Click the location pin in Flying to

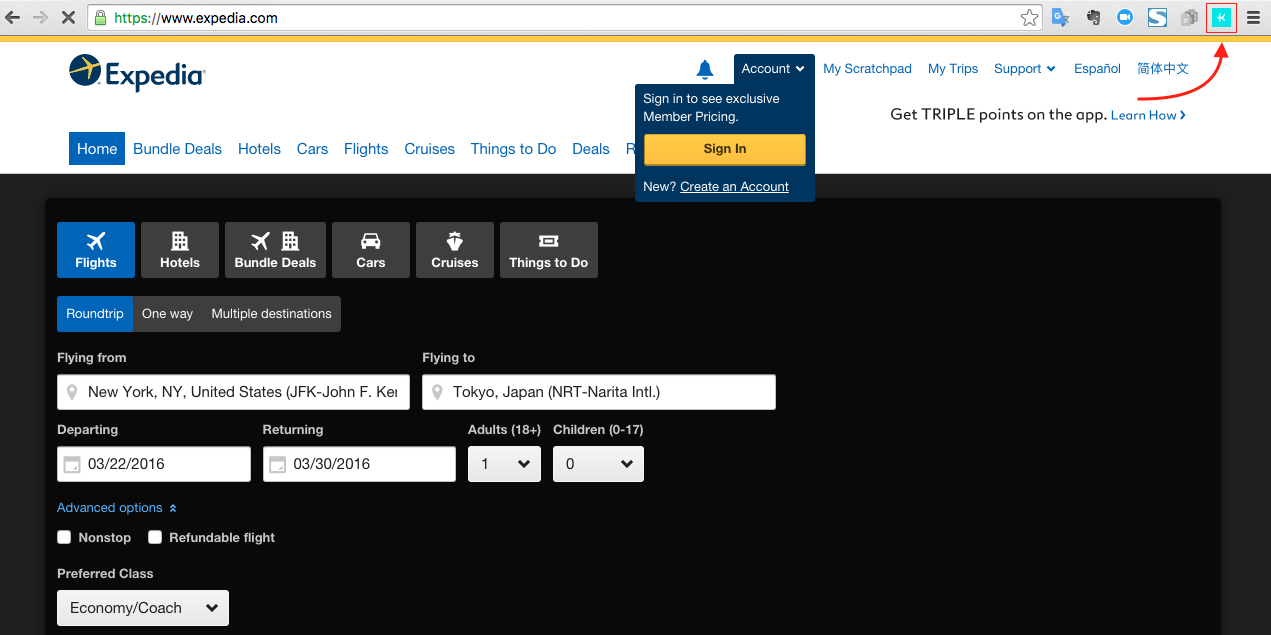coord(436,392)
